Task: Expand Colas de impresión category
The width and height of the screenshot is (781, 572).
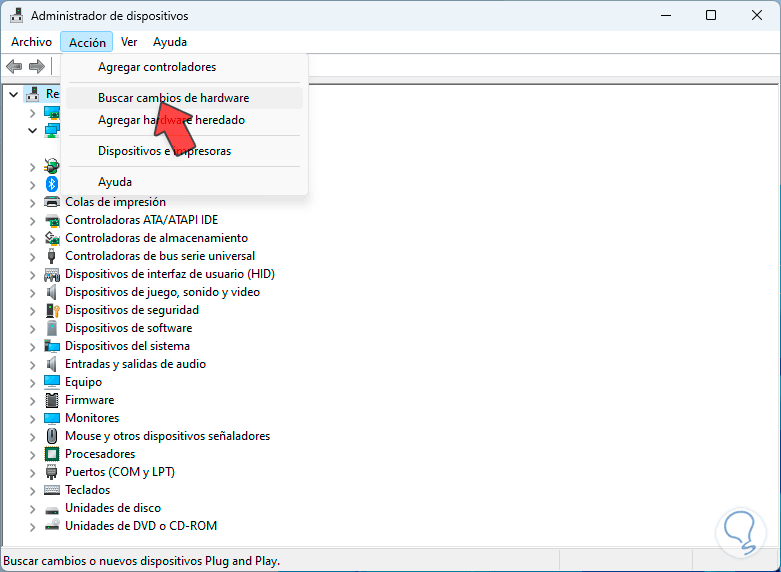Action: [x=32, y=203]
